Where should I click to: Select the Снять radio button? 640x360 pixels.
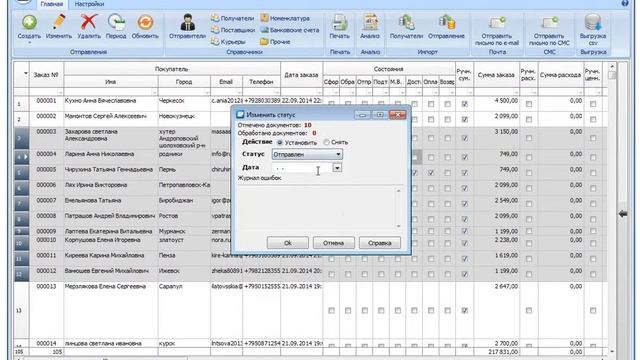326,142
